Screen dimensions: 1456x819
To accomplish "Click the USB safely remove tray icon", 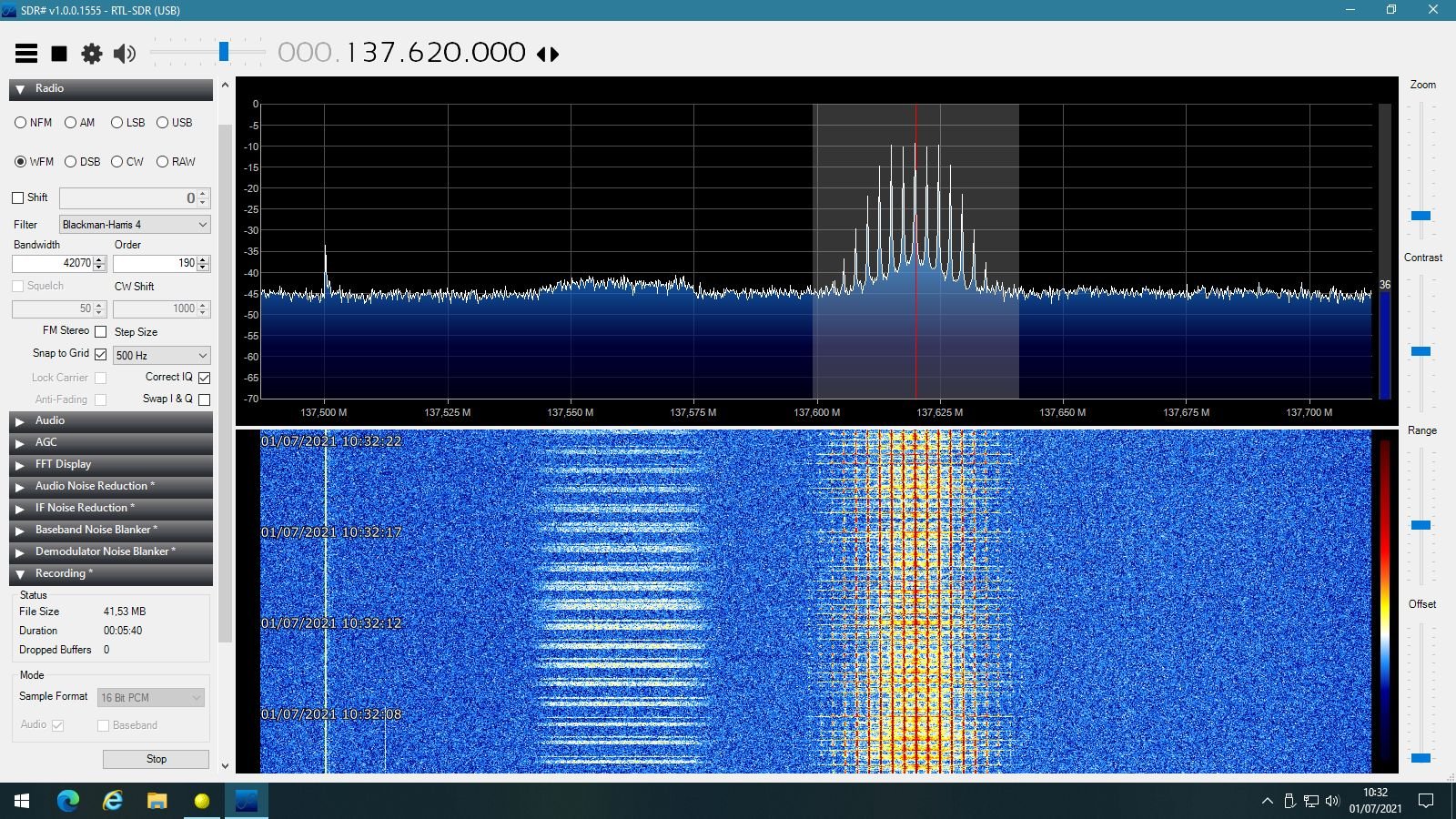I will [x=1289, y=802].
